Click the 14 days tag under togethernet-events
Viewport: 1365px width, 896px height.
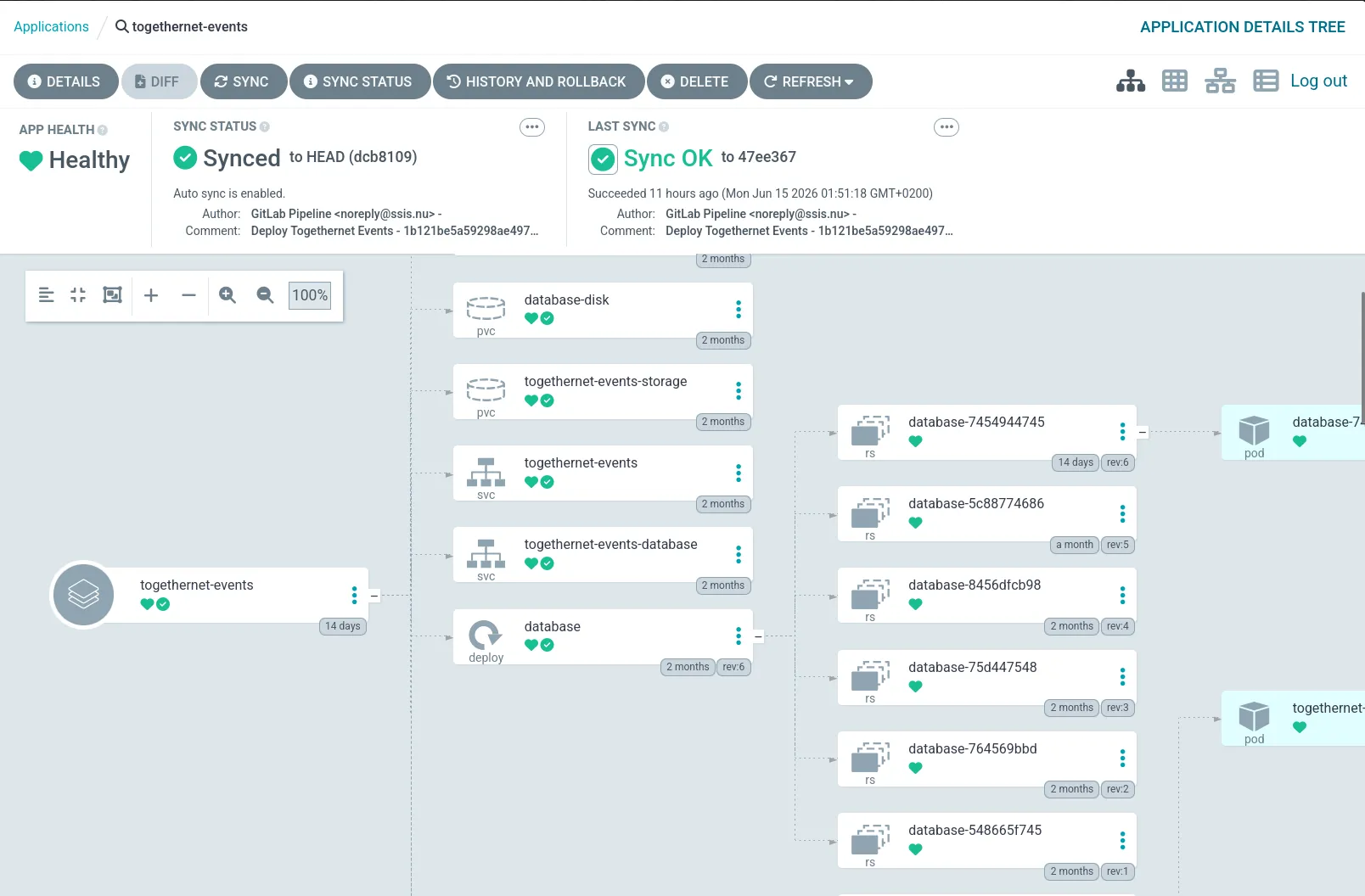[343, 626]
